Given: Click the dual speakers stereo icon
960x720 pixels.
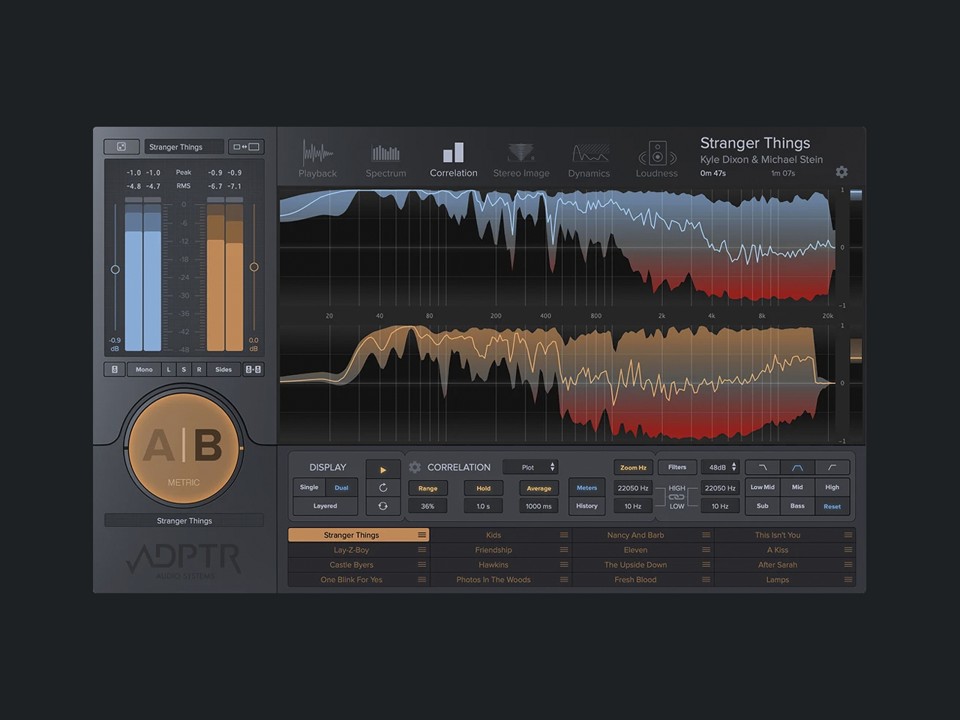Looking at the screenshot, I should tap(253, 369).
